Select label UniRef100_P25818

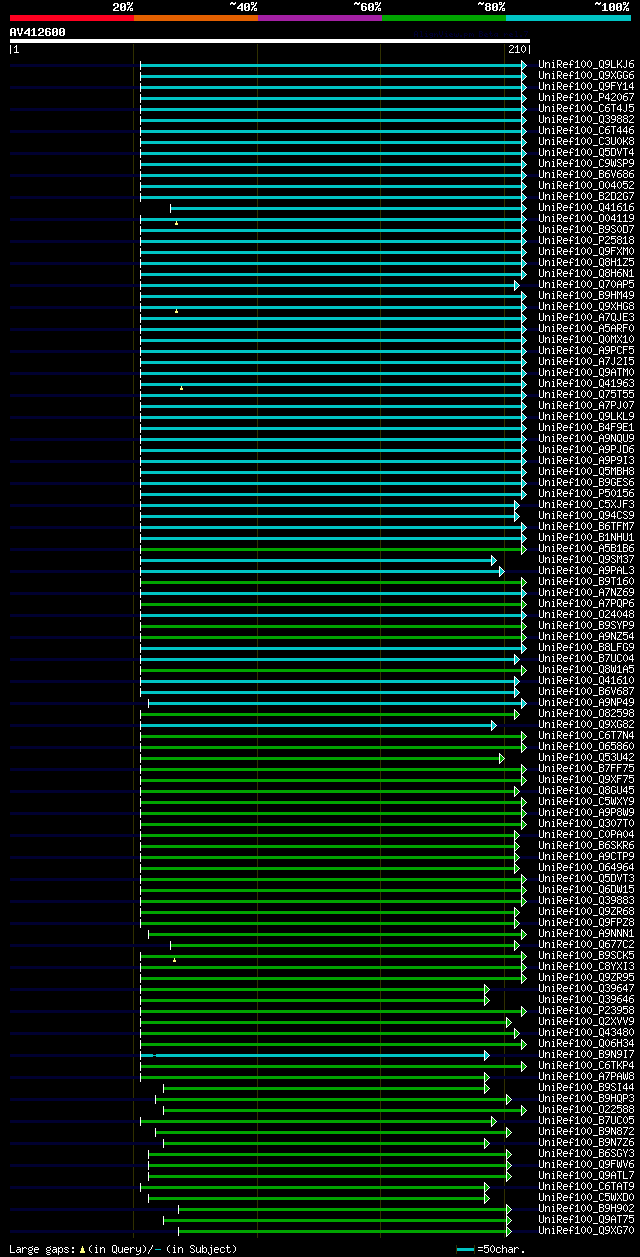[586, 240]
